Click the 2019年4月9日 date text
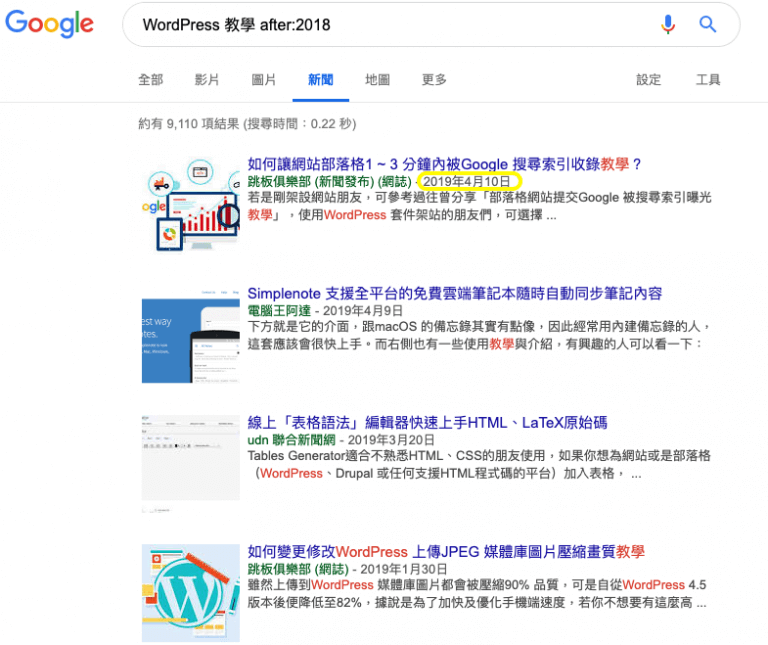This screenshot has width=768, height=645. (362, 311)
